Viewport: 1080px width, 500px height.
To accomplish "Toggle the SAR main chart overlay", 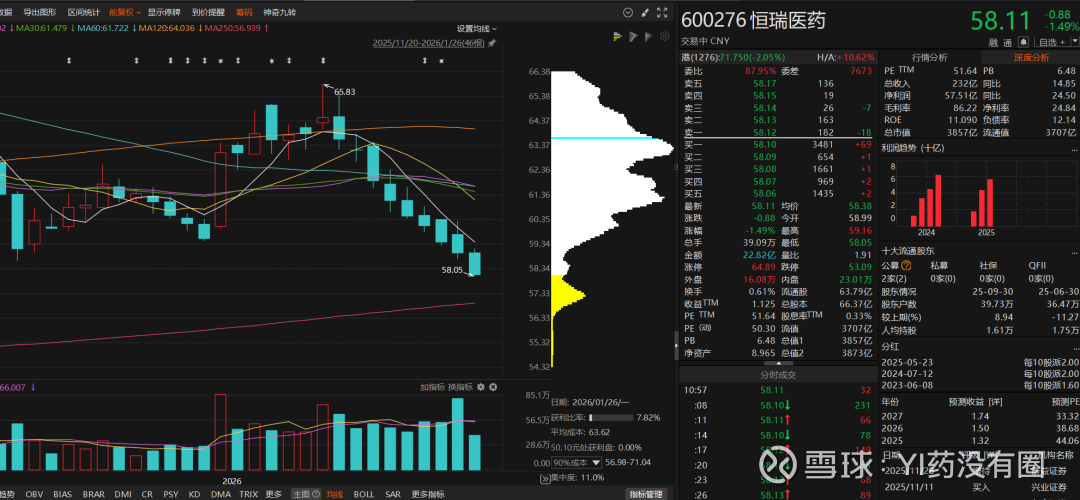I will click(393, 494).
